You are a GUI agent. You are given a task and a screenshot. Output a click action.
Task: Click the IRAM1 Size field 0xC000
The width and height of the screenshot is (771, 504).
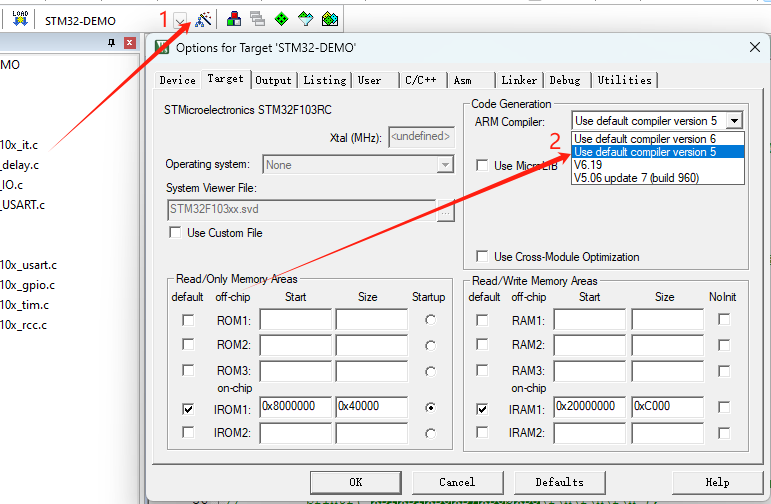pyautogui.click(x=667, y=407)
